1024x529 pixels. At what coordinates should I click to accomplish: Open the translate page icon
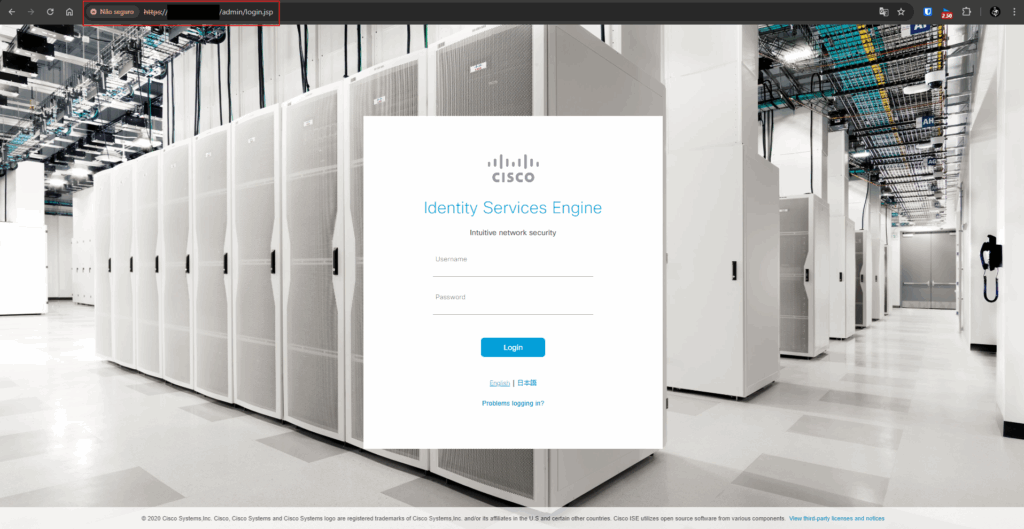click(884, 11)
